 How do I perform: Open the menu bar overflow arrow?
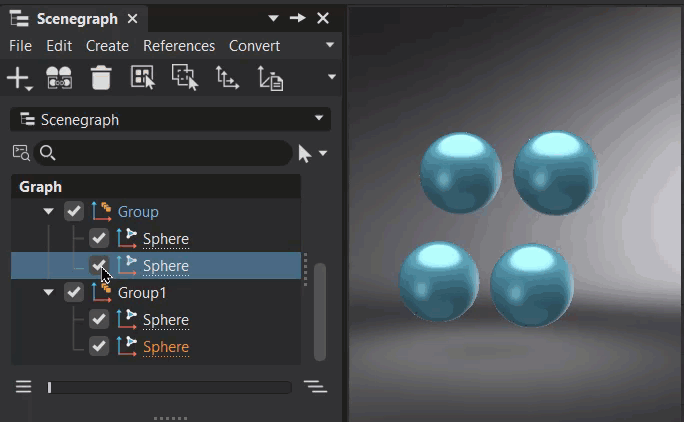tap(330, 45)
